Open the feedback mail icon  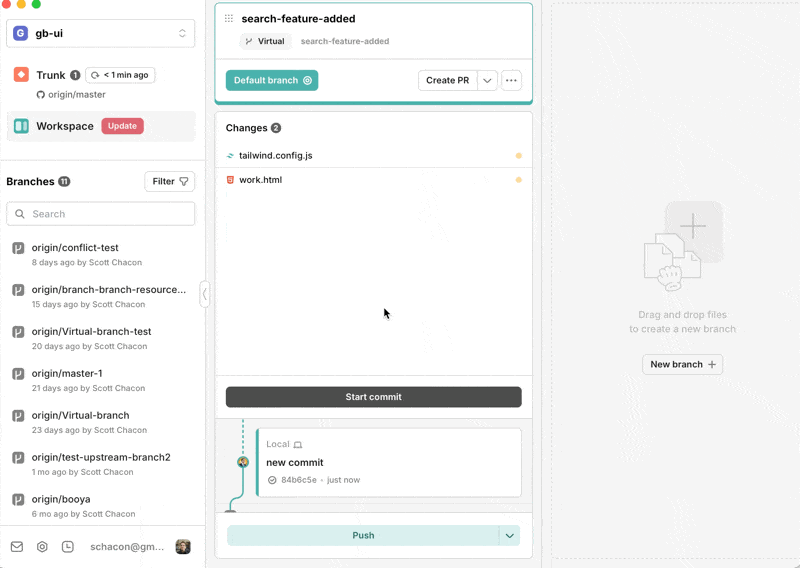click(x=17, y=547)
